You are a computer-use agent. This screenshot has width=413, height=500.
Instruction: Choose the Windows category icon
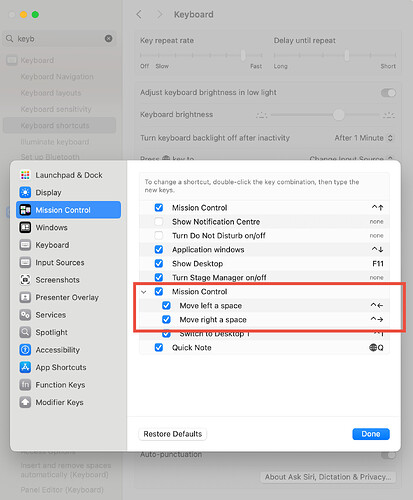[25, 227]
